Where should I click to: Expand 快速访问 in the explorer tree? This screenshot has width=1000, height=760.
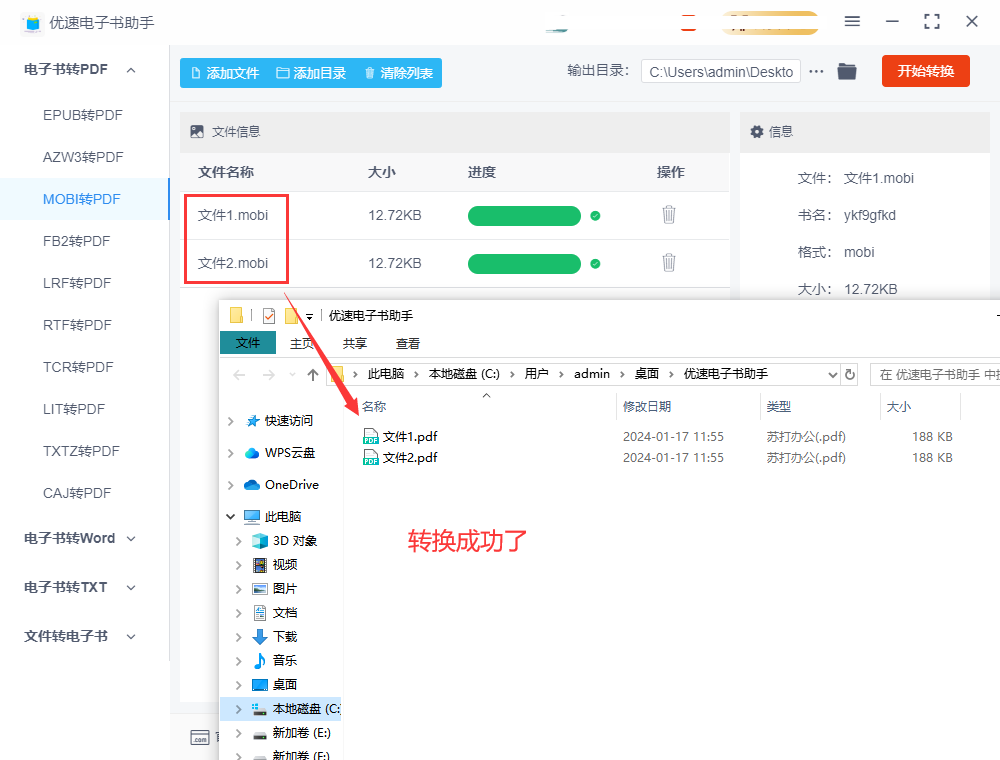(232, 421)
